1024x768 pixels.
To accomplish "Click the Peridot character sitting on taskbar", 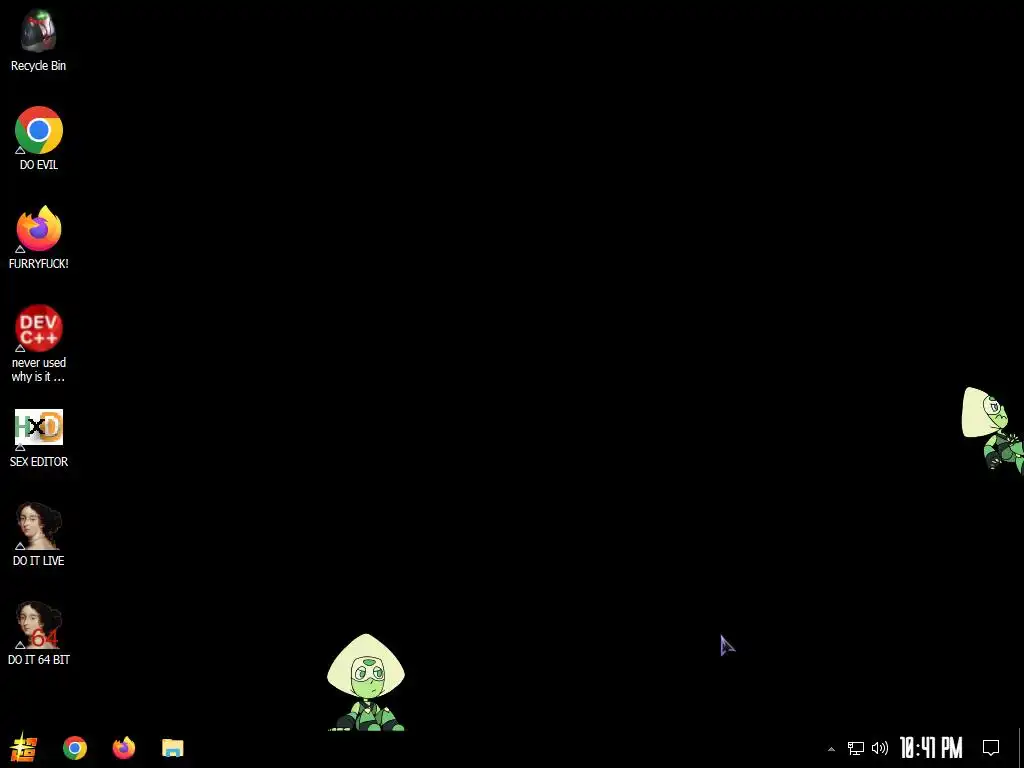I will 366,682.
